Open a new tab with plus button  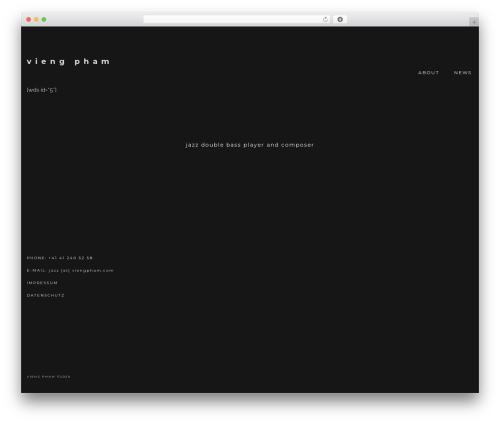coord(474,22)
